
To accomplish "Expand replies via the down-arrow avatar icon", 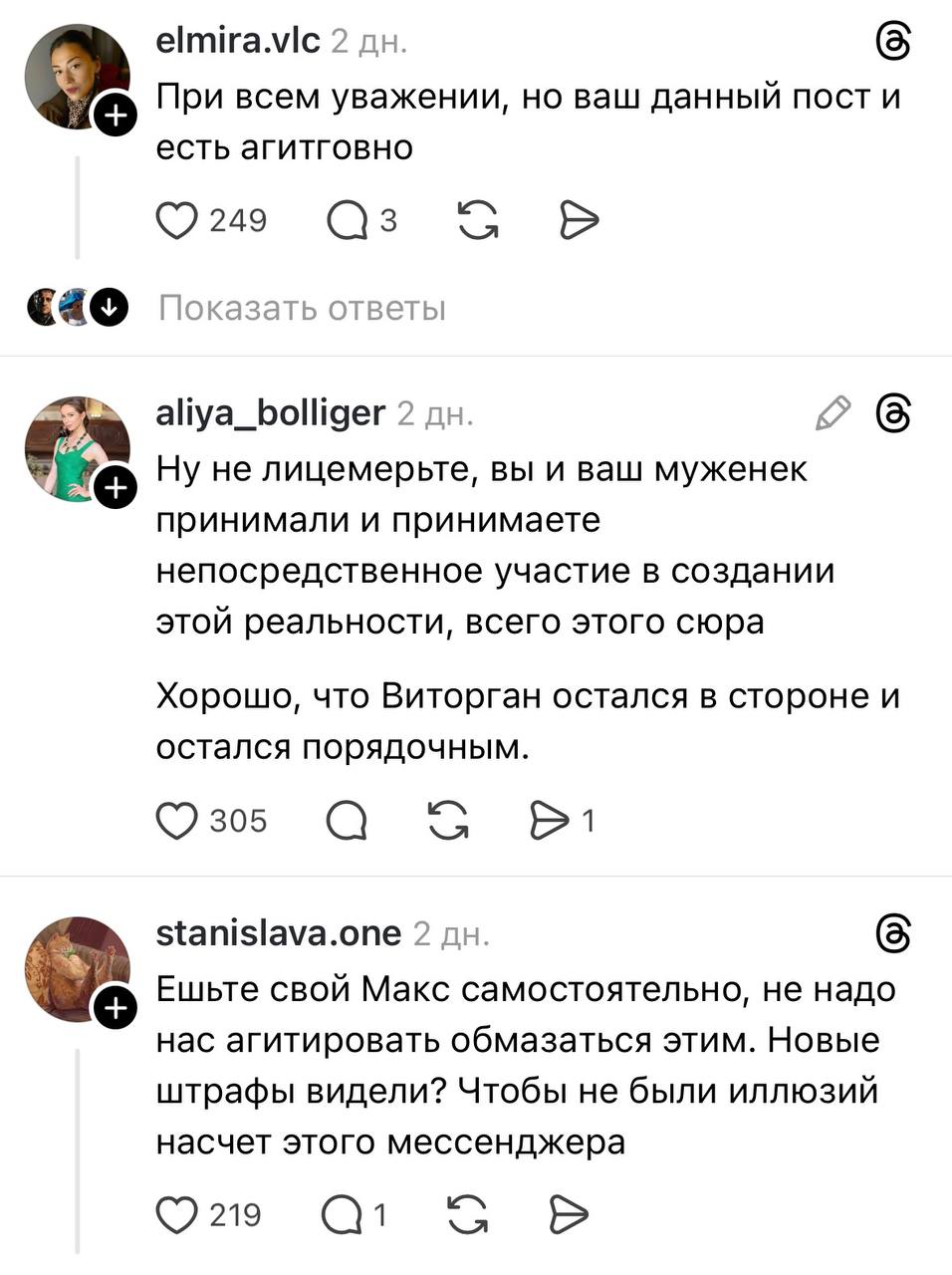I will tap(109, 308).
